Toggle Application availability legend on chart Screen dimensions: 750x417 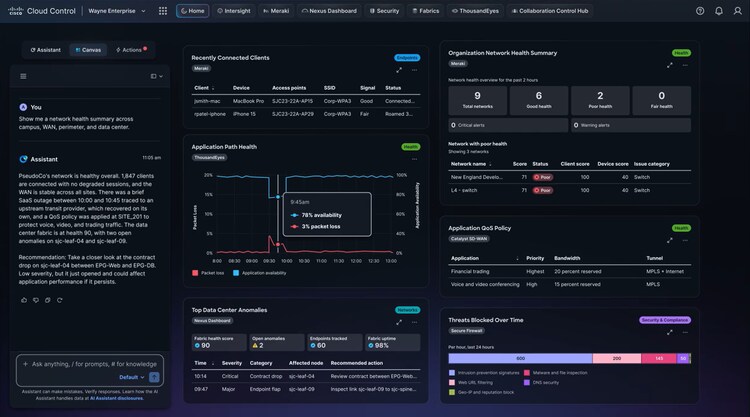(259, 273)
